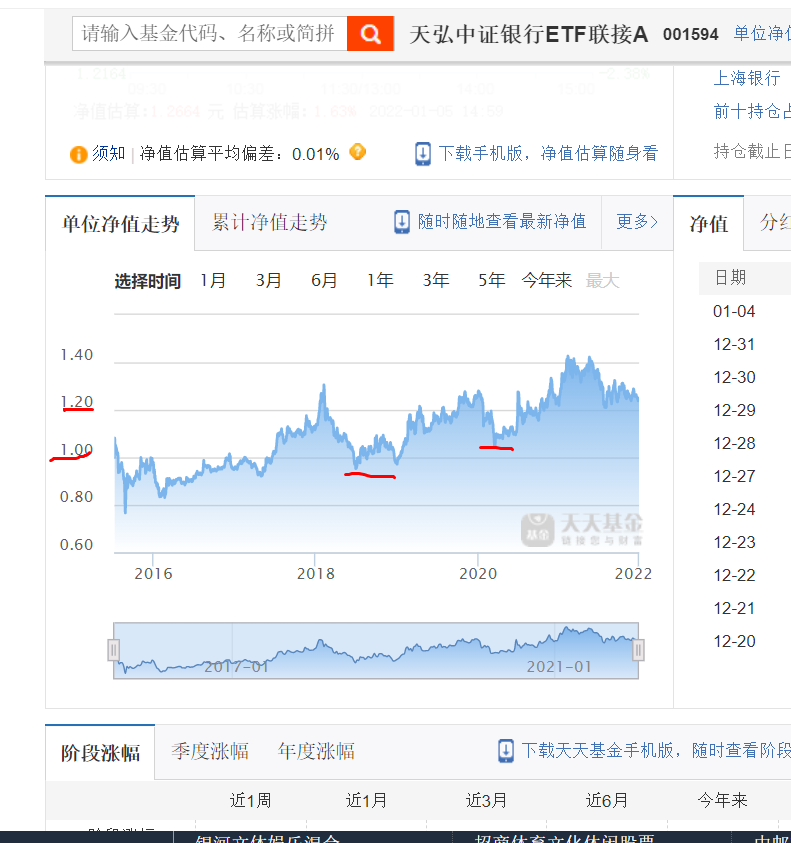Click the 今年来 column header in returns table
791x843 pixels.
point(722,801)
